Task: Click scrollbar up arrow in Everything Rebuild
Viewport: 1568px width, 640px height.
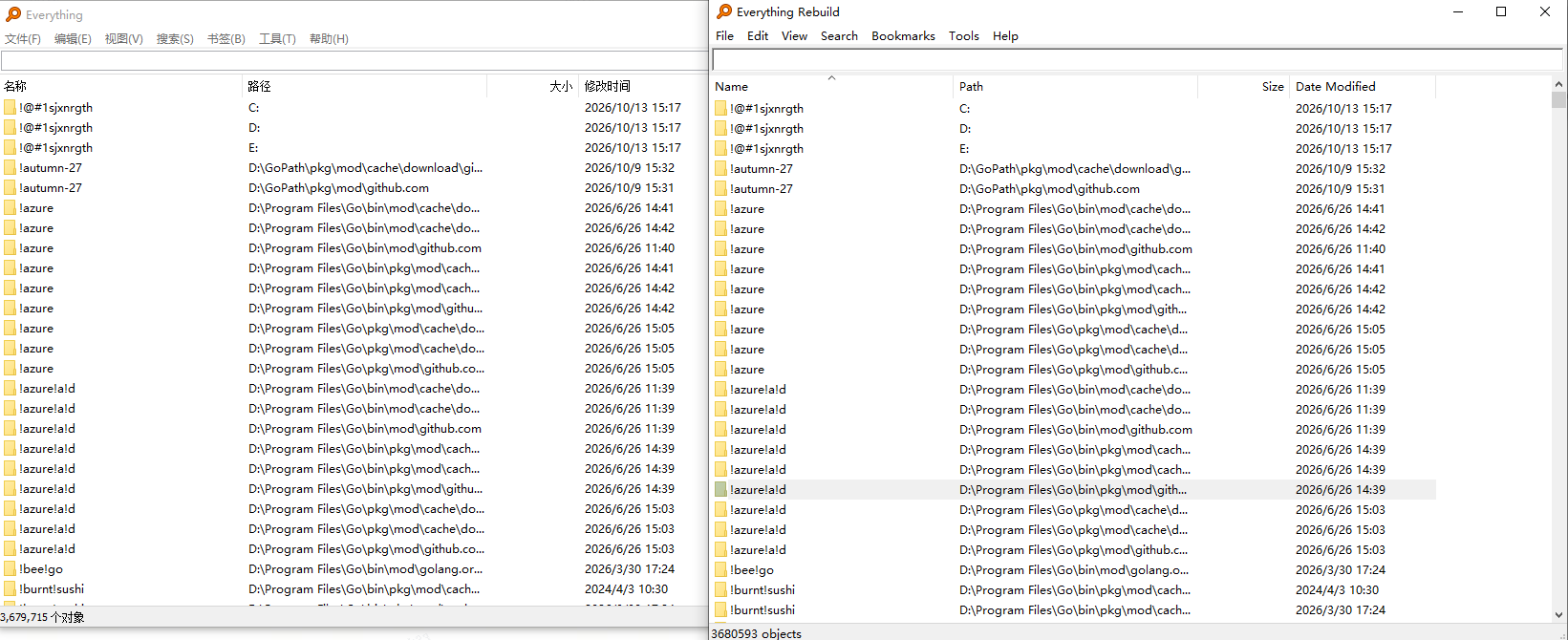Action: tap(1559, 84)
